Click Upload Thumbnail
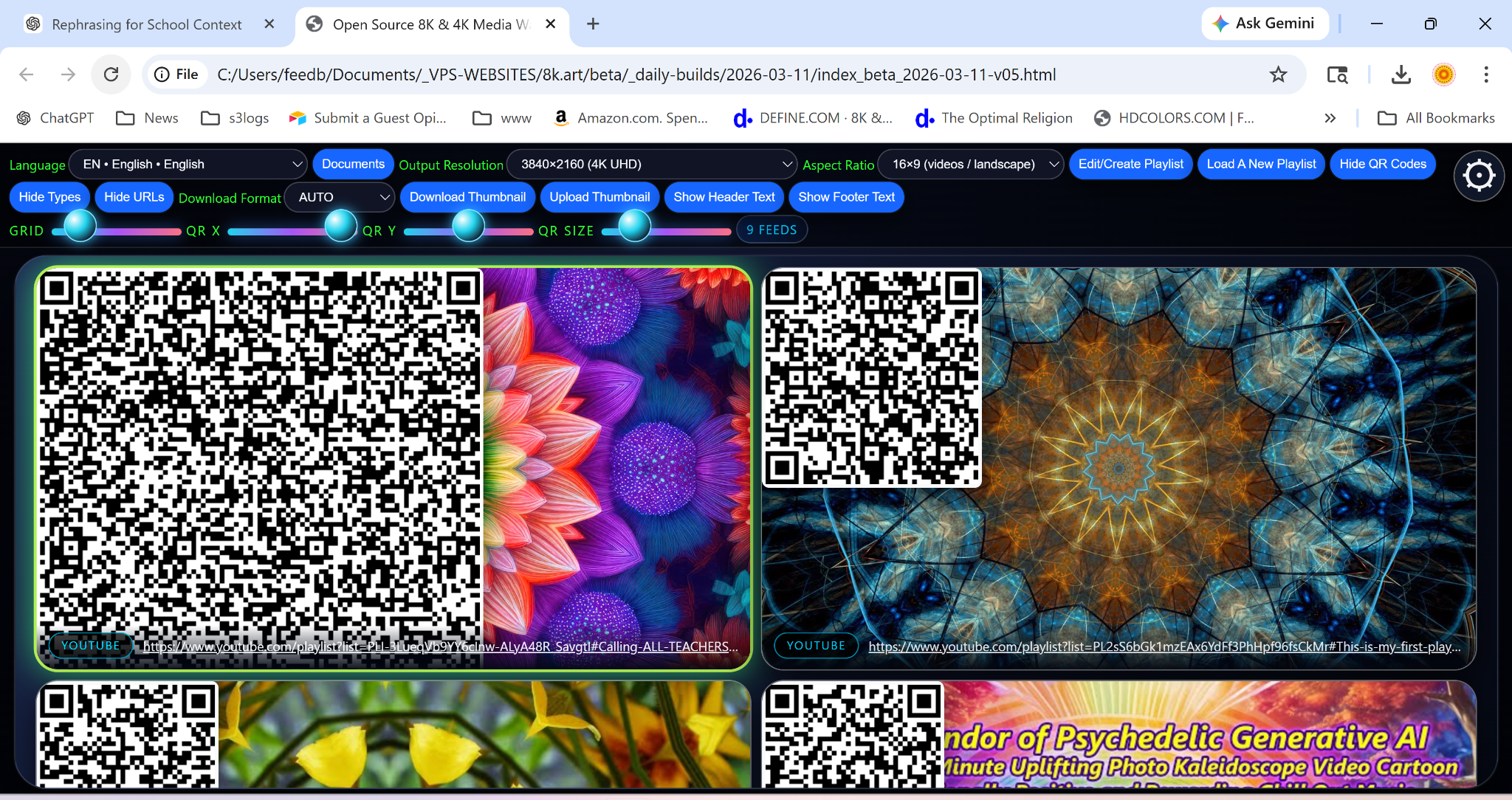1512x800 pixels. click(599, 197)
